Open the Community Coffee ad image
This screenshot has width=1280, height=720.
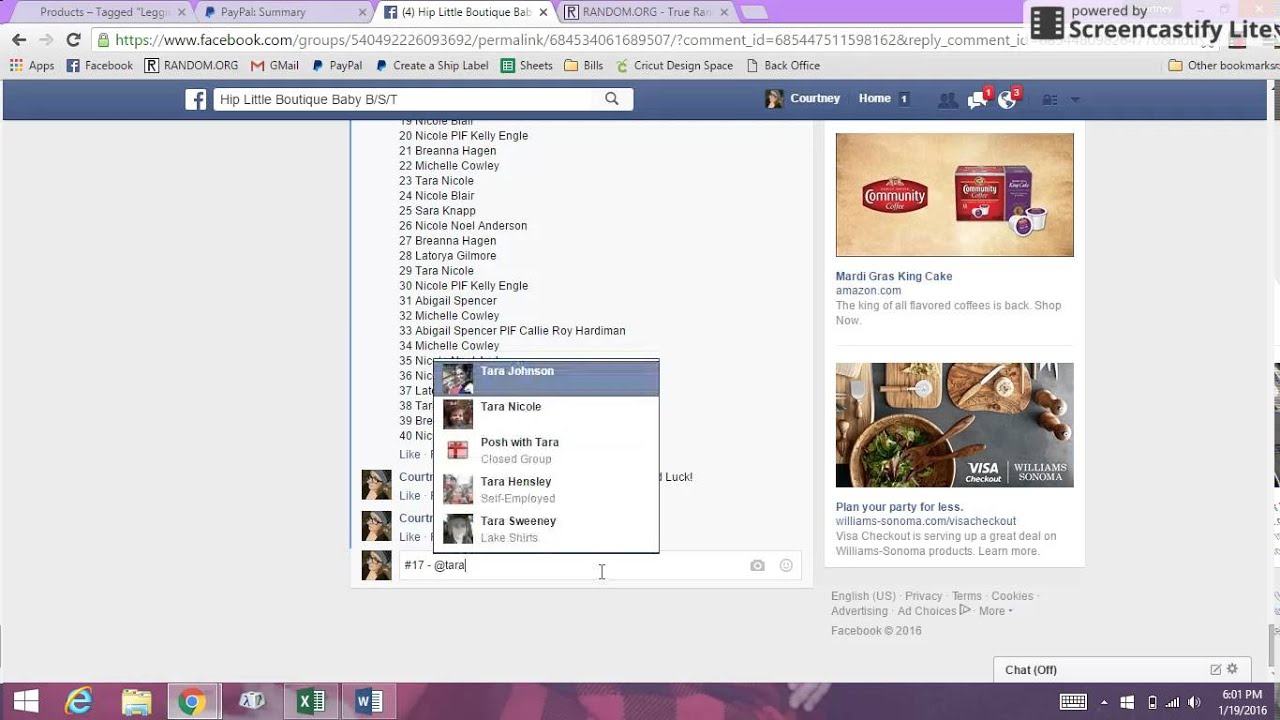(955, 195)
